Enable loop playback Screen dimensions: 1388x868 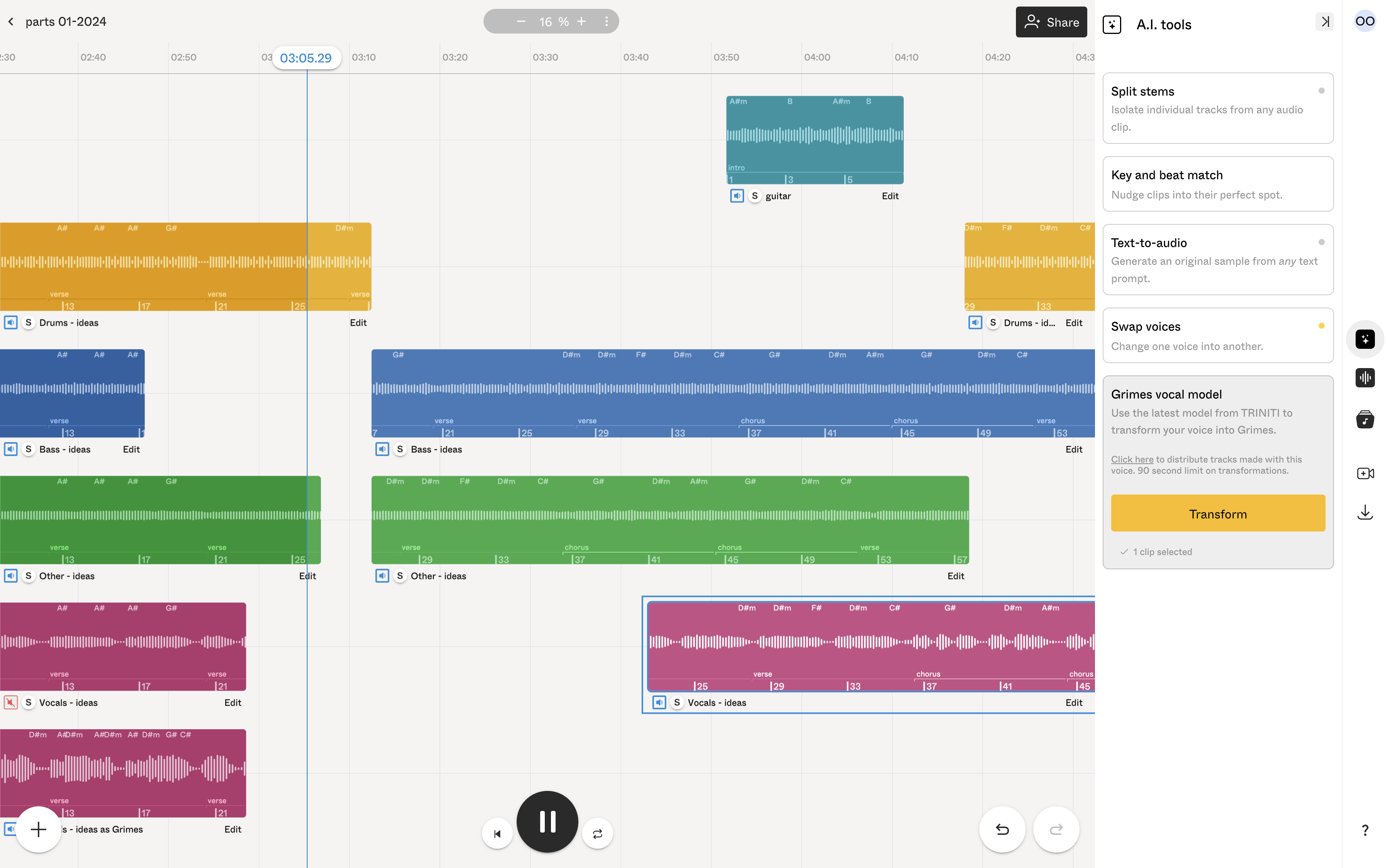click(x=597, y=833)
